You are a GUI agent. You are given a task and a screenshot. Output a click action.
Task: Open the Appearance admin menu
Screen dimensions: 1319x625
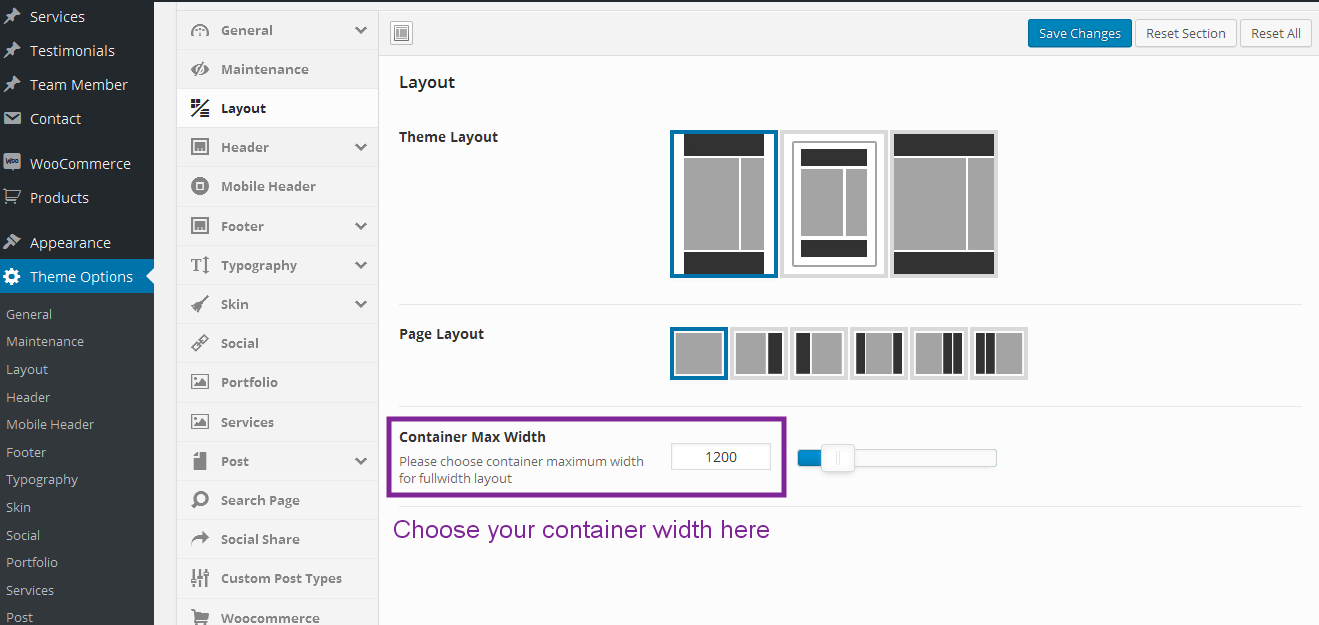[70, 242]
